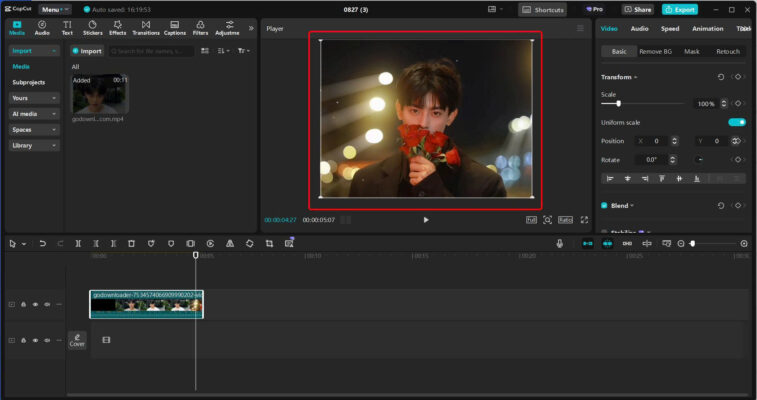Open the Effects library
Image resolution: width=757 pixels, height=400 pixels.
coord(117,28)
